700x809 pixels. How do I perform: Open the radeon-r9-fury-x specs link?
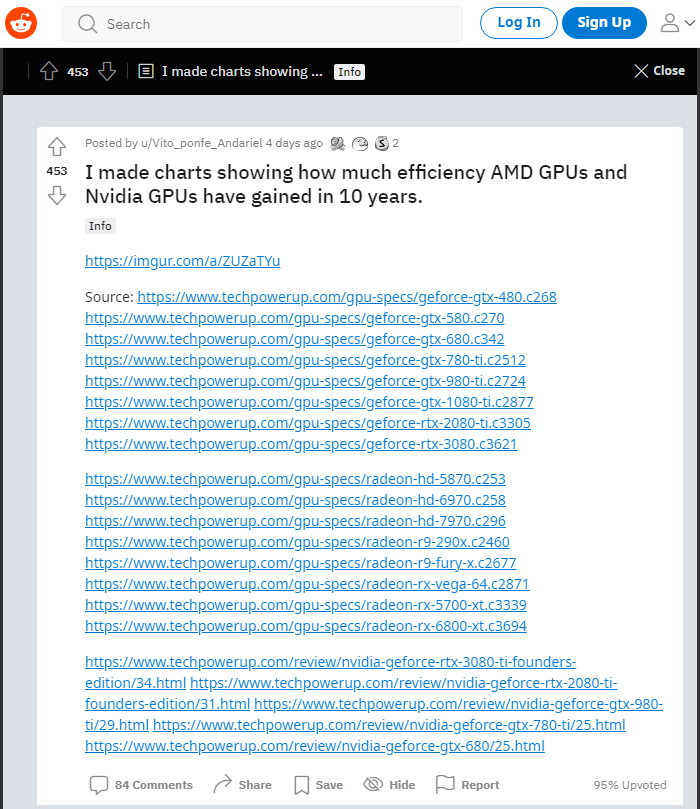coord(301,563)
